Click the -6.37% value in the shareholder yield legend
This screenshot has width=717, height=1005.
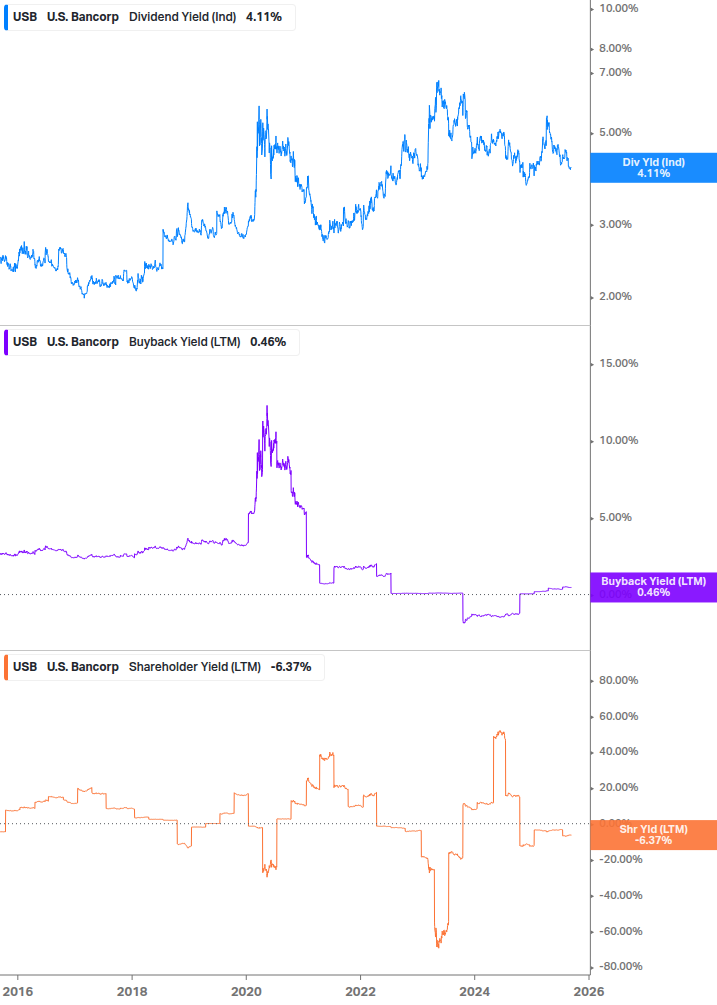[x=291, y=667]
